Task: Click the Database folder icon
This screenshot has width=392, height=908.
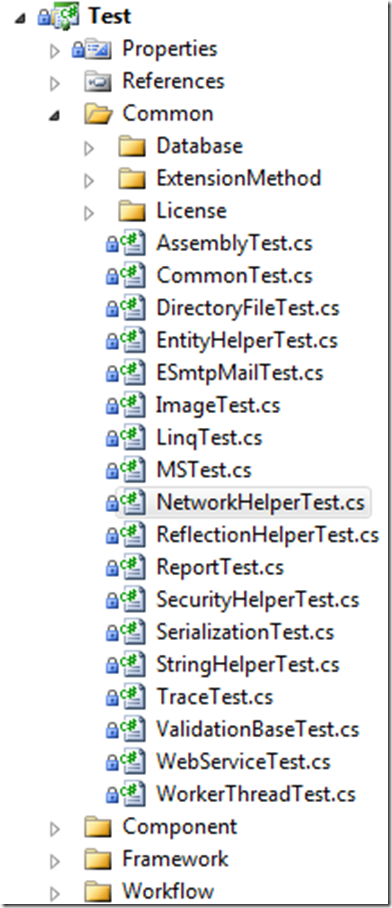Action: (131, 147)
